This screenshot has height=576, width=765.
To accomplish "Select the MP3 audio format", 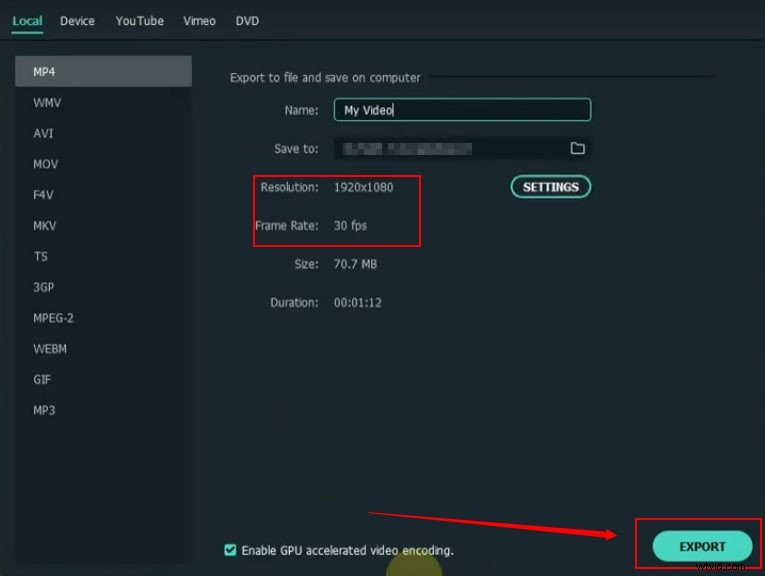I will pyautogui.click(x=103, y=410).
